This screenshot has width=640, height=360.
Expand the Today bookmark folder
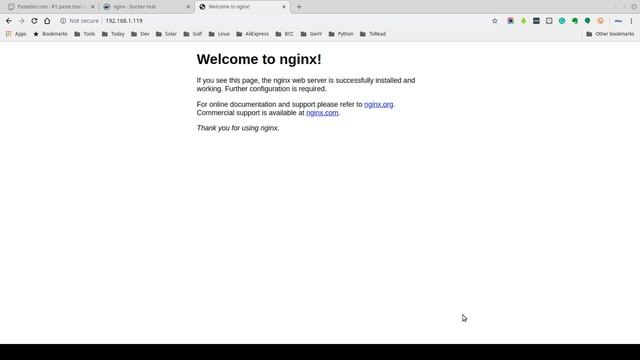[x=113, y=34]
